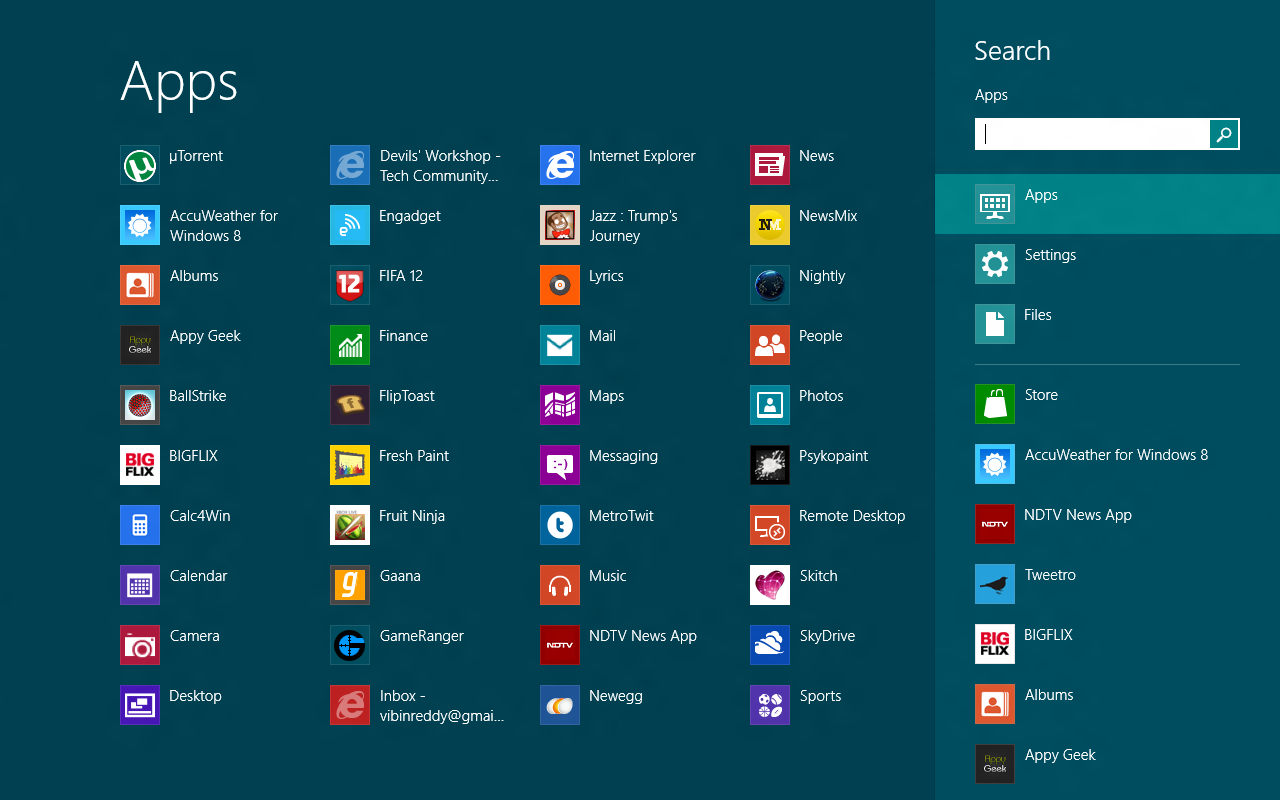Open the Calendar app icon

[x=140, y=585]
